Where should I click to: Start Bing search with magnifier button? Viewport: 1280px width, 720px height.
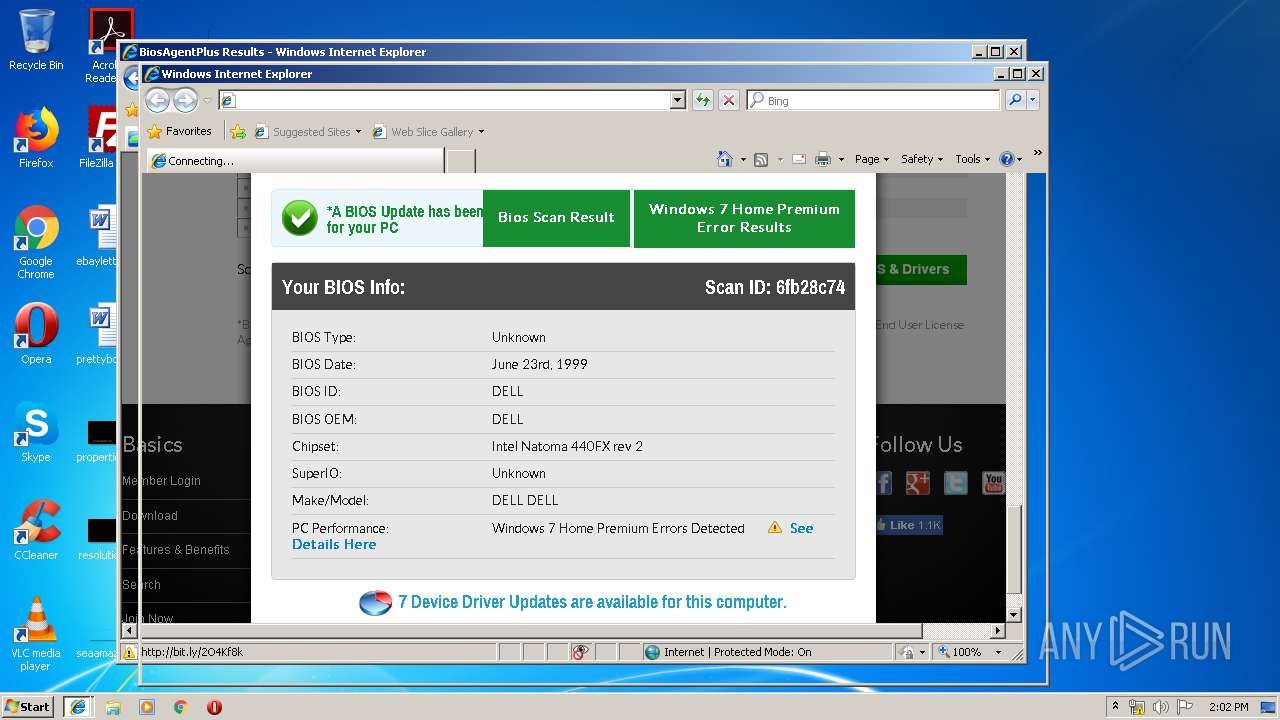click(1015, 100)
